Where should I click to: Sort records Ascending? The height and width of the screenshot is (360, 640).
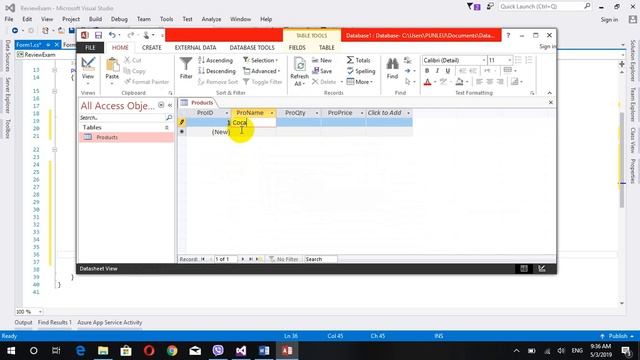(216, 60)
